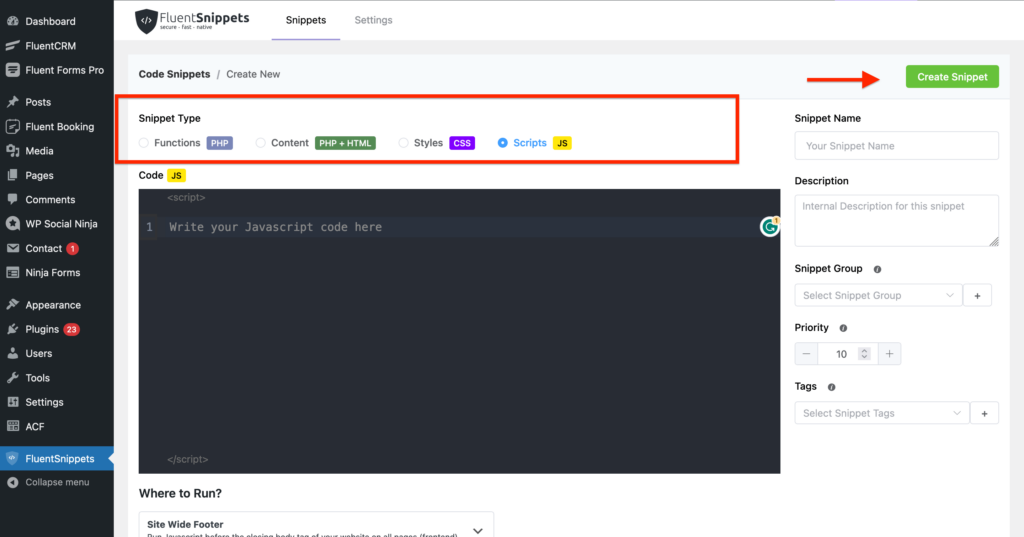
Task: Click the Tags info icon
Action: pos(831,387)
